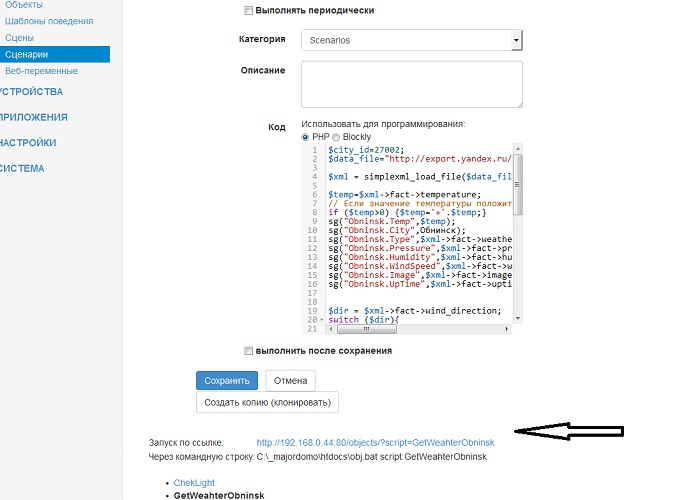Expand the СИСТЕМА sidebar section
Viewport: 700px width, 500px height.
[x=22, y=168]
